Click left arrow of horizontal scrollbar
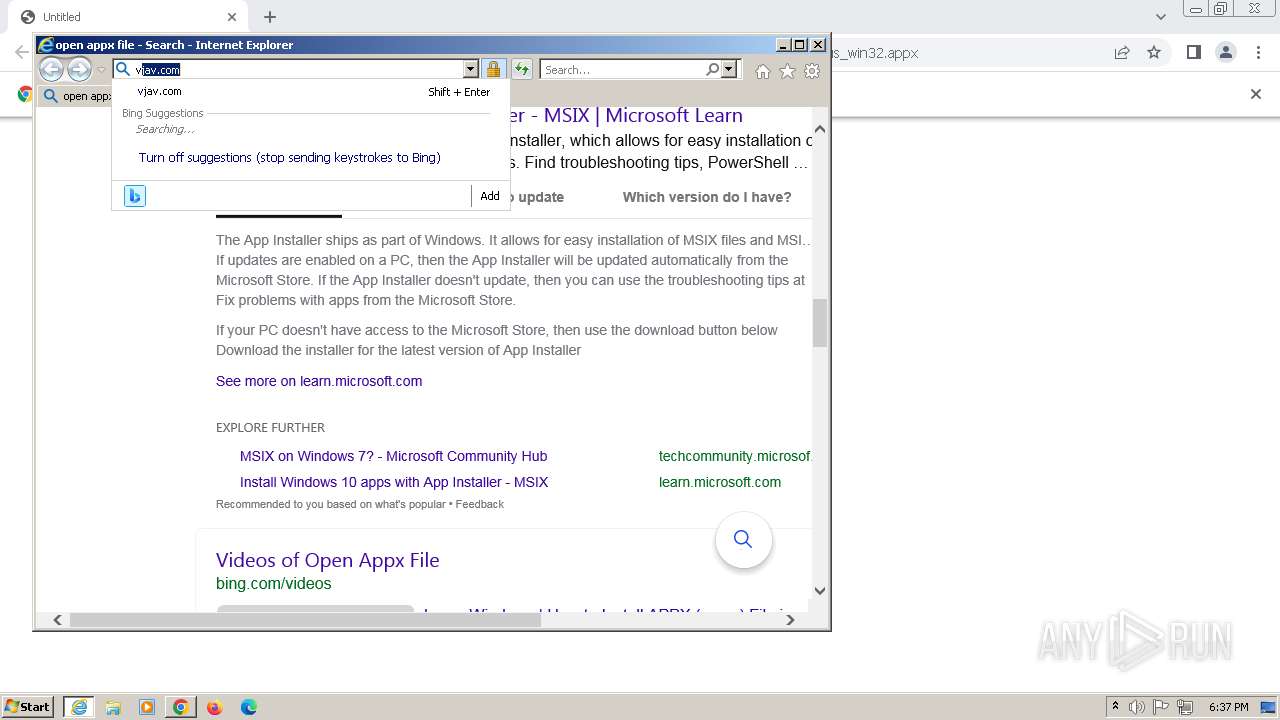The height and width of the screenshot is (720, 1280). tap(57, 620)
